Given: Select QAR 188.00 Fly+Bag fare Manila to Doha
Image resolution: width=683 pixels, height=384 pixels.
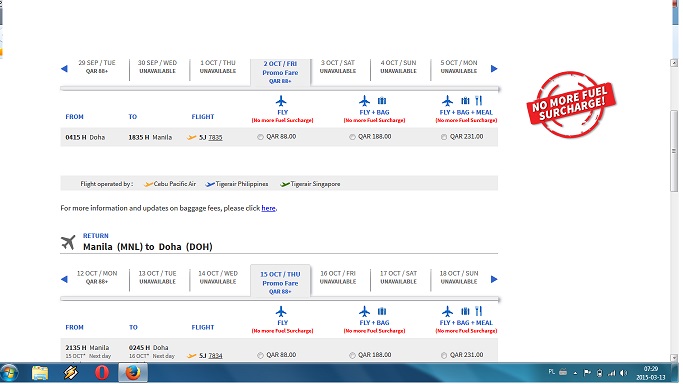Looking at the screenshot, I should 352,355.
